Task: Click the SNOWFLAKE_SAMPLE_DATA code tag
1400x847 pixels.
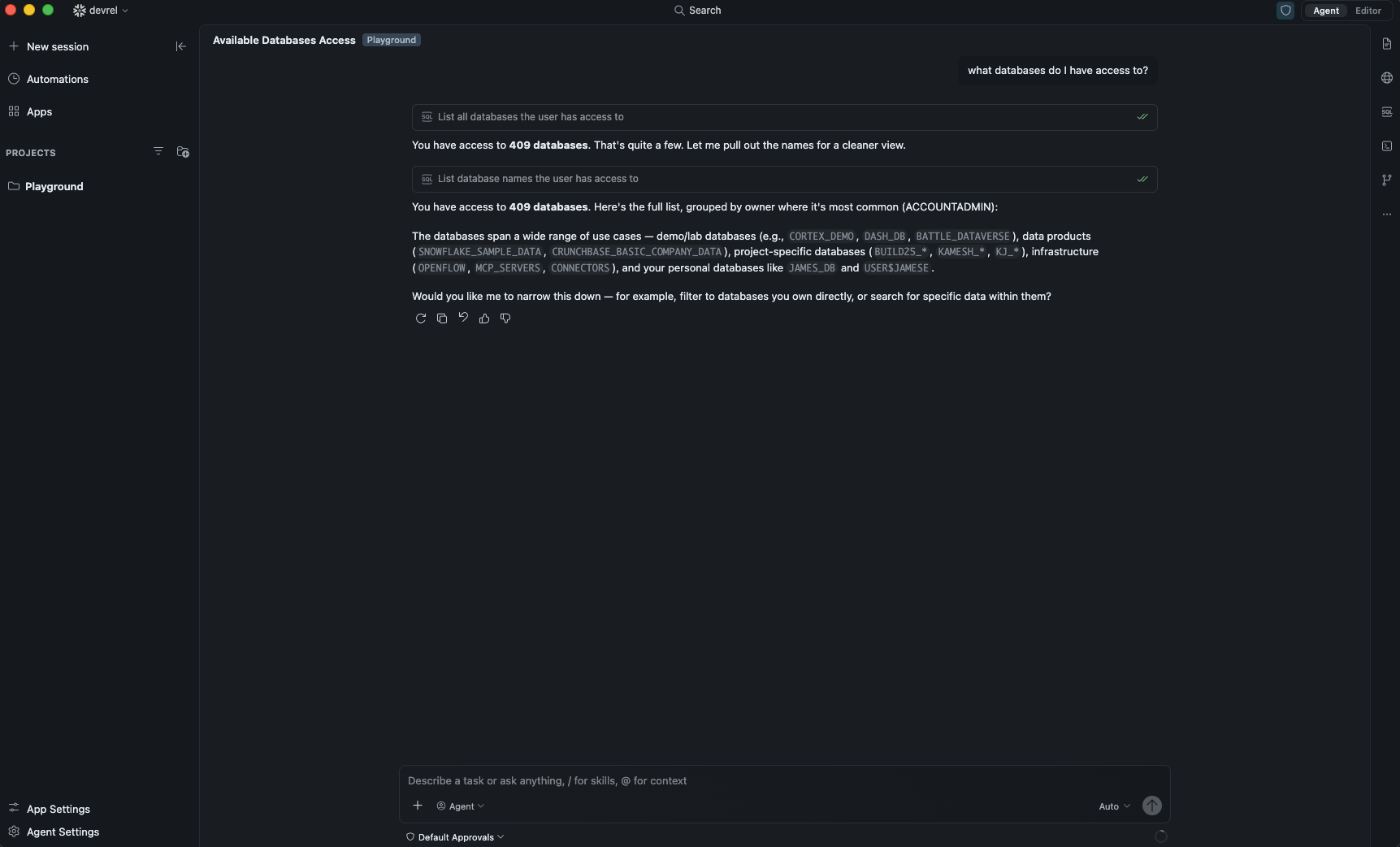Action: [x=479, y=252]
